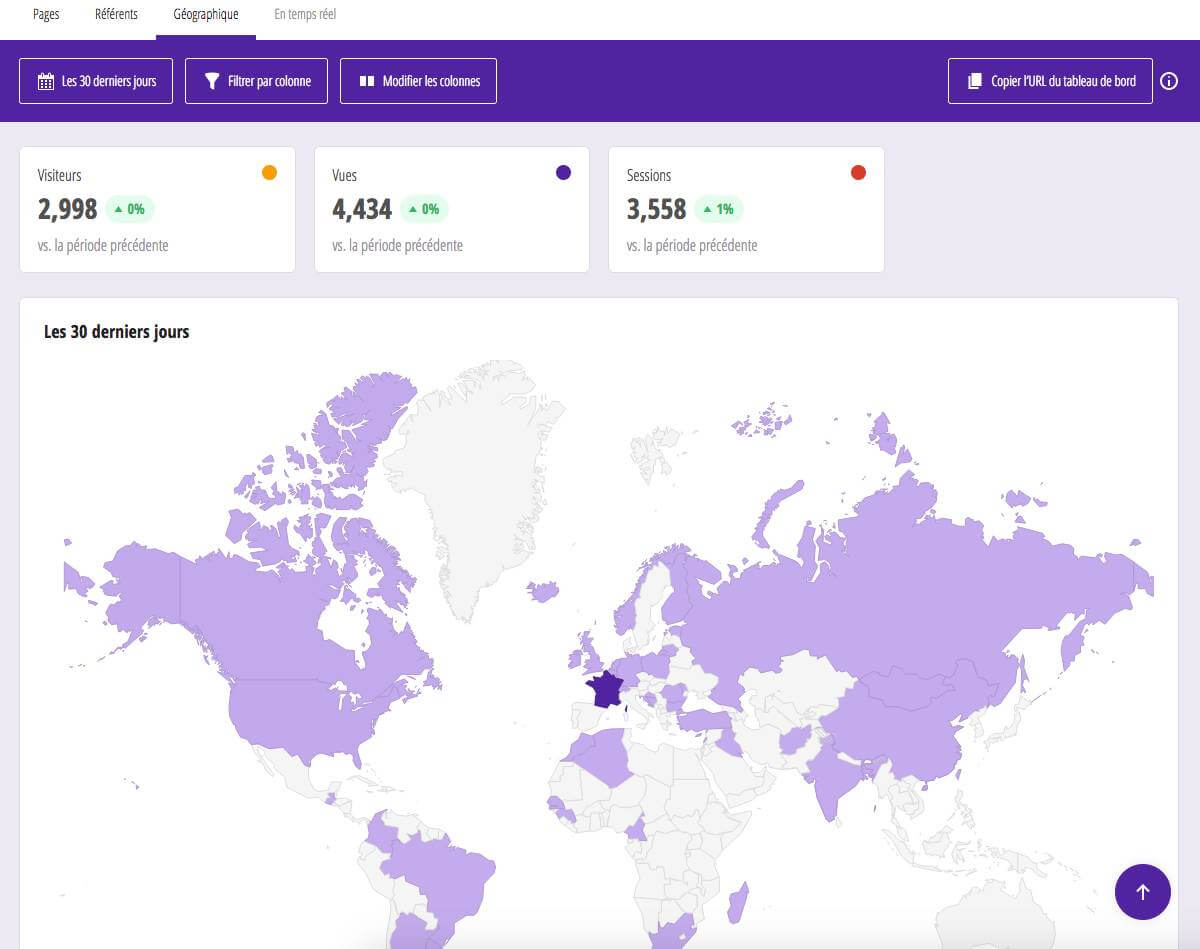Click the Filtrer par colonne button
The image size is (1200, 949).
257,81
